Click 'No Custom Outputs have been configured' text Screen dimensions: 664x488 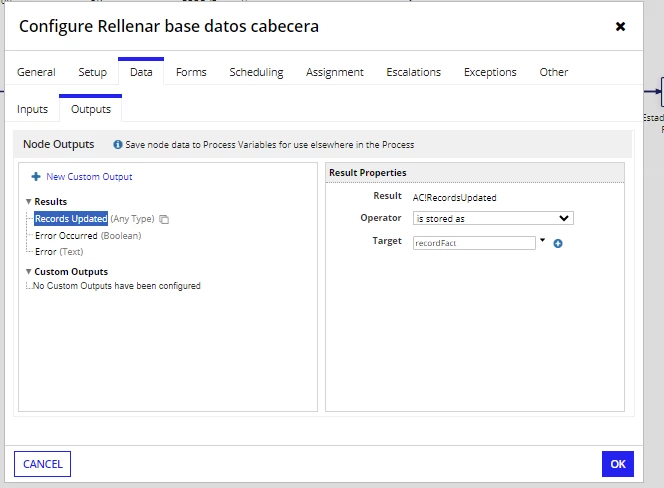tap(116, 286)
